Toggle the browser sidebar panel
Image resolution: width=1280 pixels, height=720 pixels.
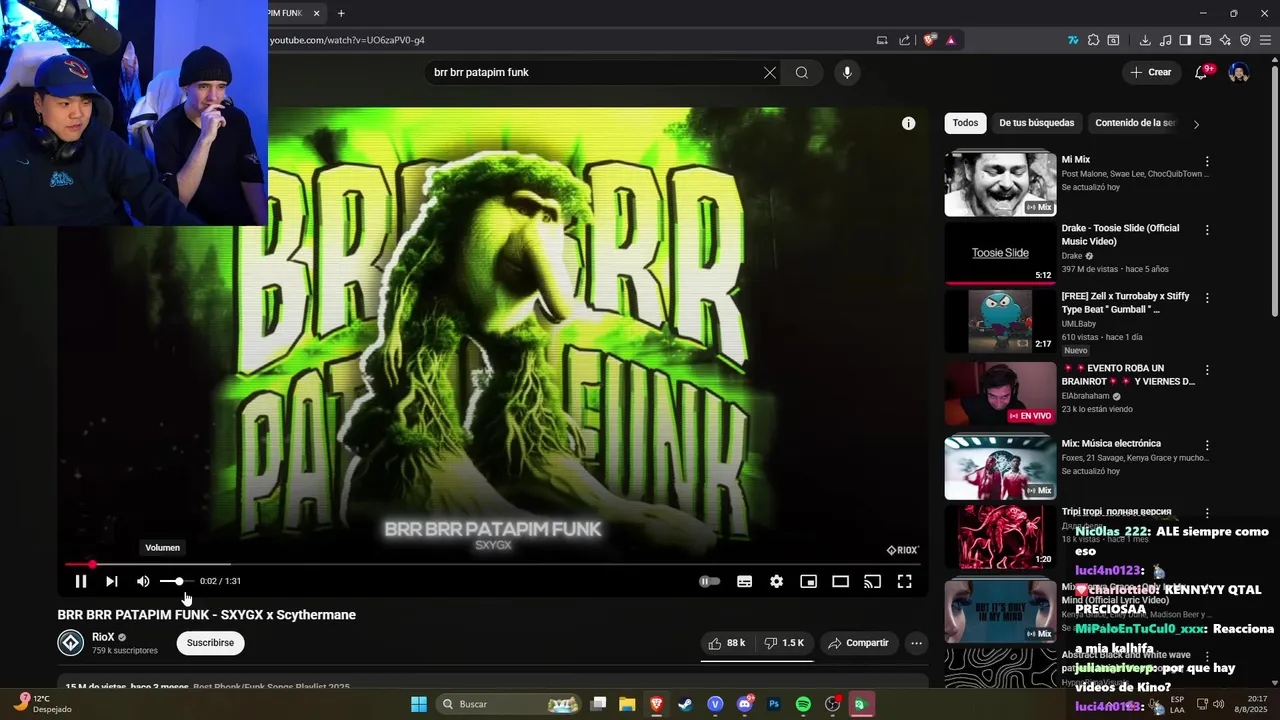(1185, 40)
